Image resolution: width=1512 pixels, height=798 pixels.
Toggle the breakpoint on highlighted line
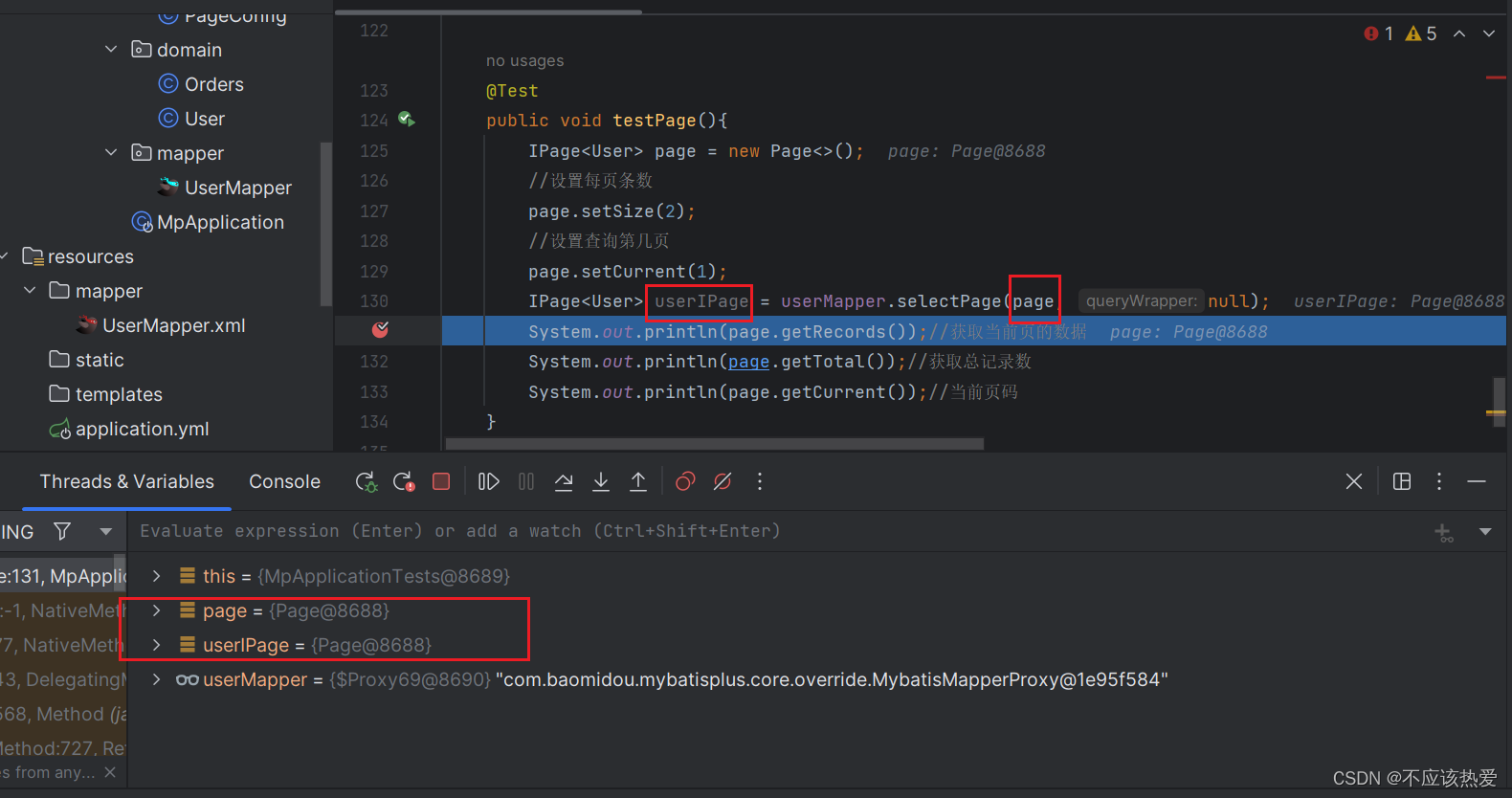click(380, 330)
